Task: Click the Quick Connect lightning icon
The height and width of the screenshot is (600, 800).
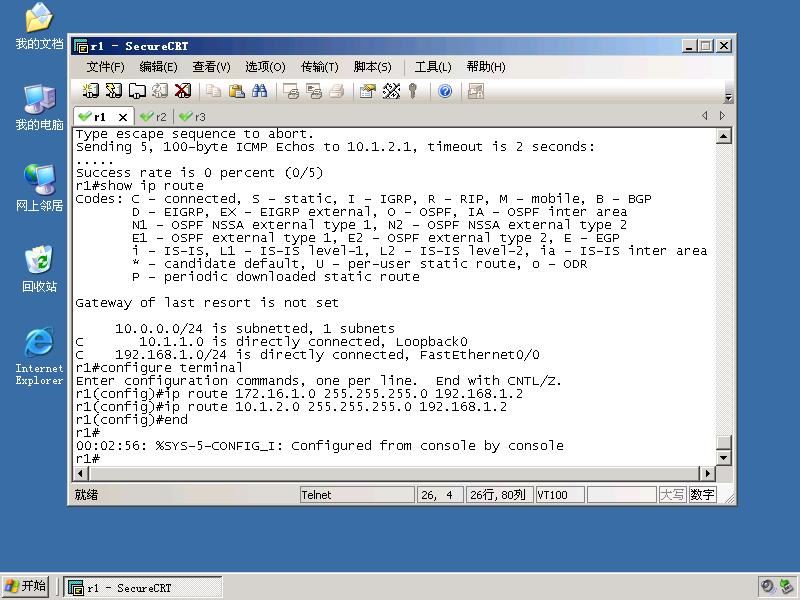Action: (x=113, y=91)
